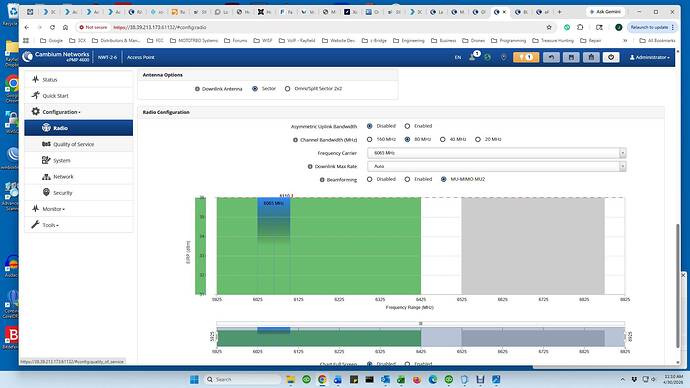Select Sector downlink antenna option
The width and height of the screenshot is (690, 388).
pos(255,88)
